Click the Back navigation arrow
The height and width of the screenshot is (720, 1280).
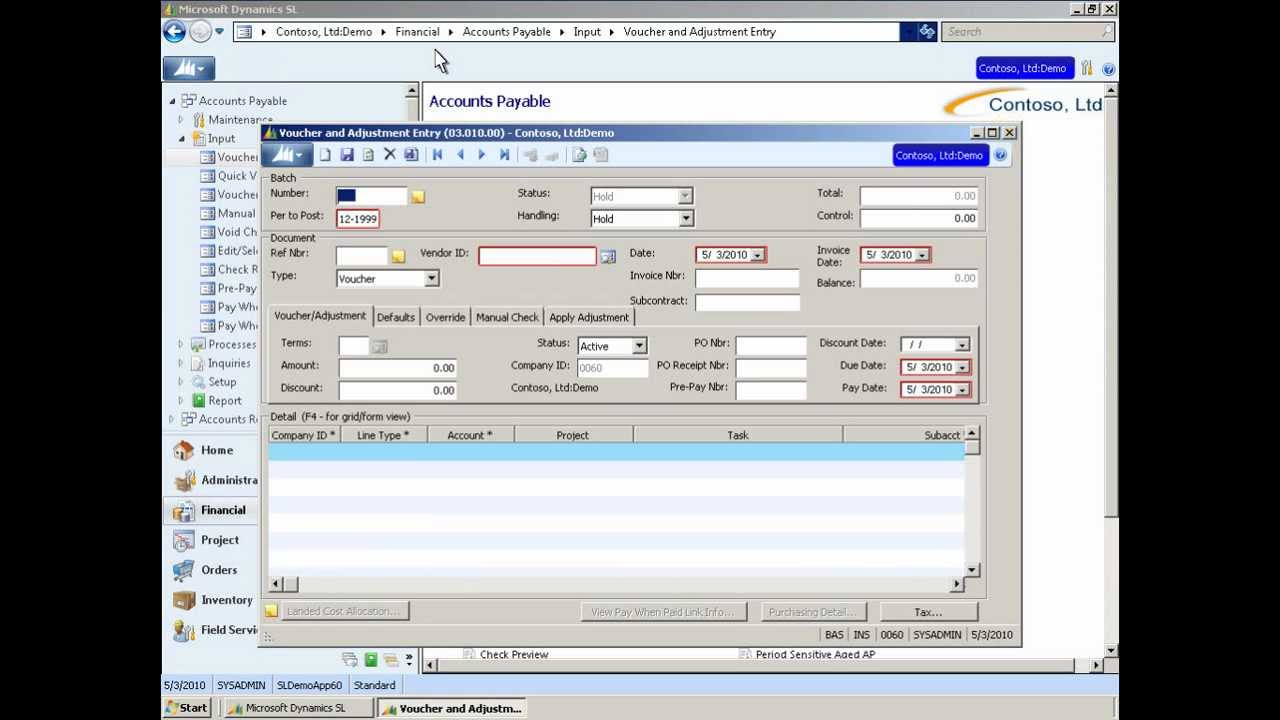[174, 32]
